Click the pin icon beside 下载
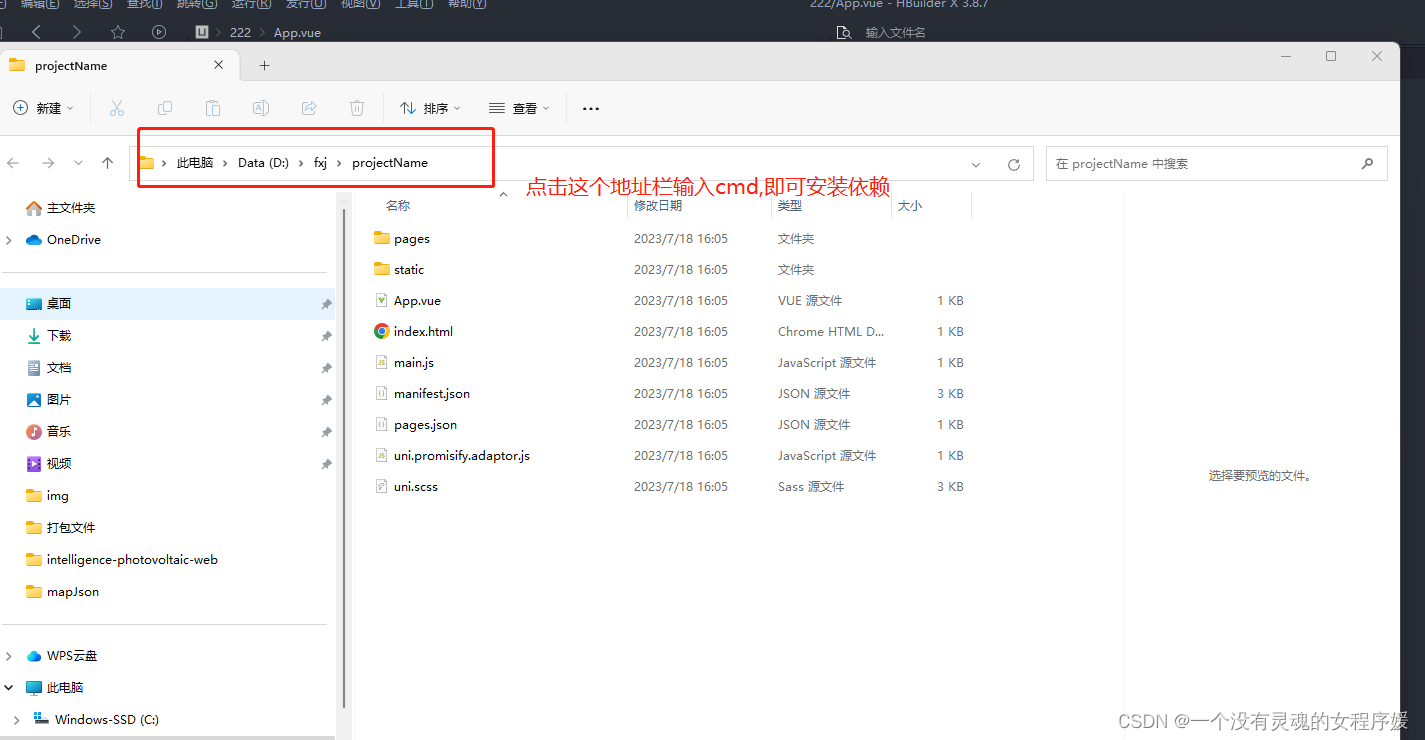1425x740 pixels. [326, 336]
